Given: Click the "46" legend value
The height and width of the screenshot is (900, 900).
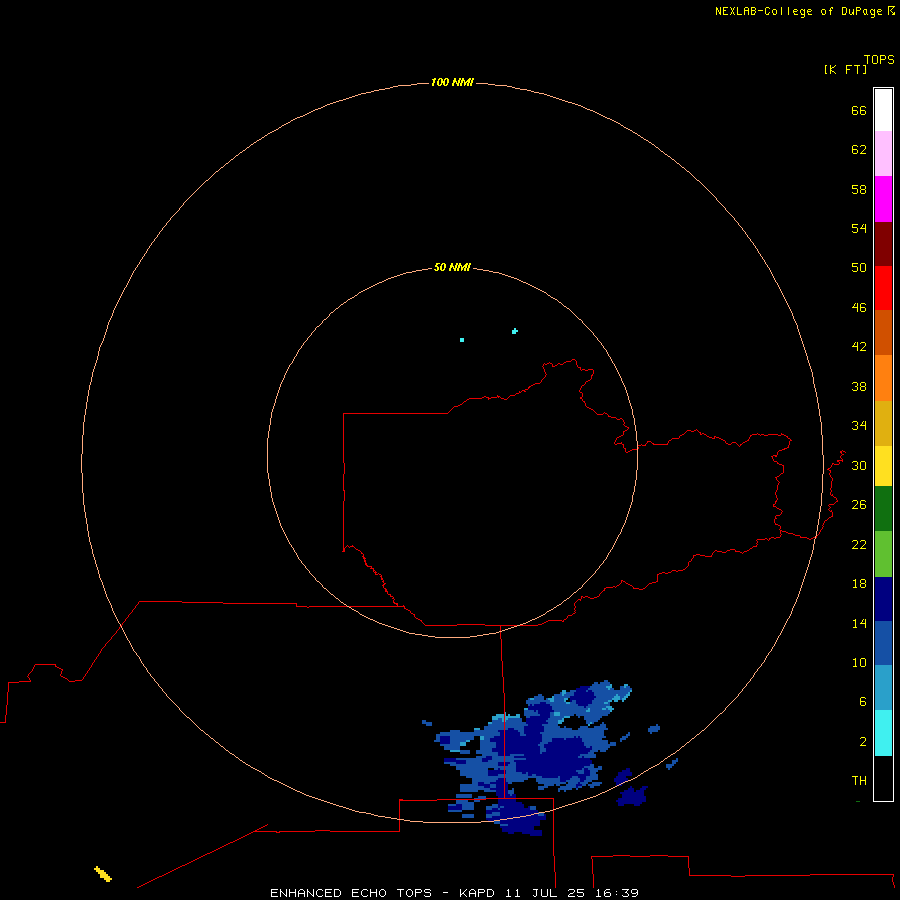Looking at the screenshot, I should tap(859, 307).
